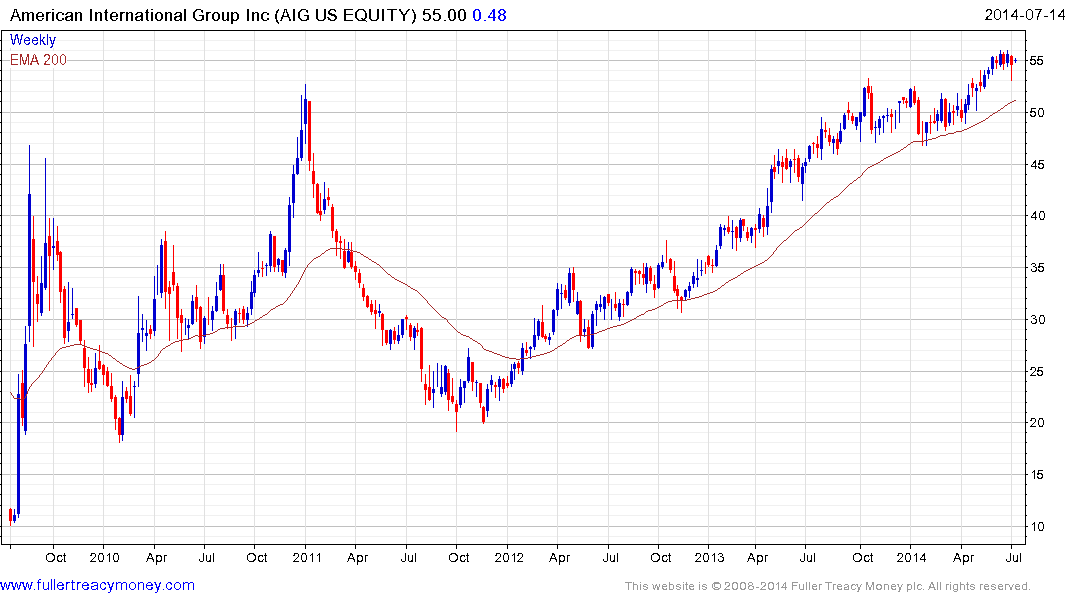Click the 55 price level on the right axis
This screenshot has width=1075, height=600.
(x=1037, y=60)
